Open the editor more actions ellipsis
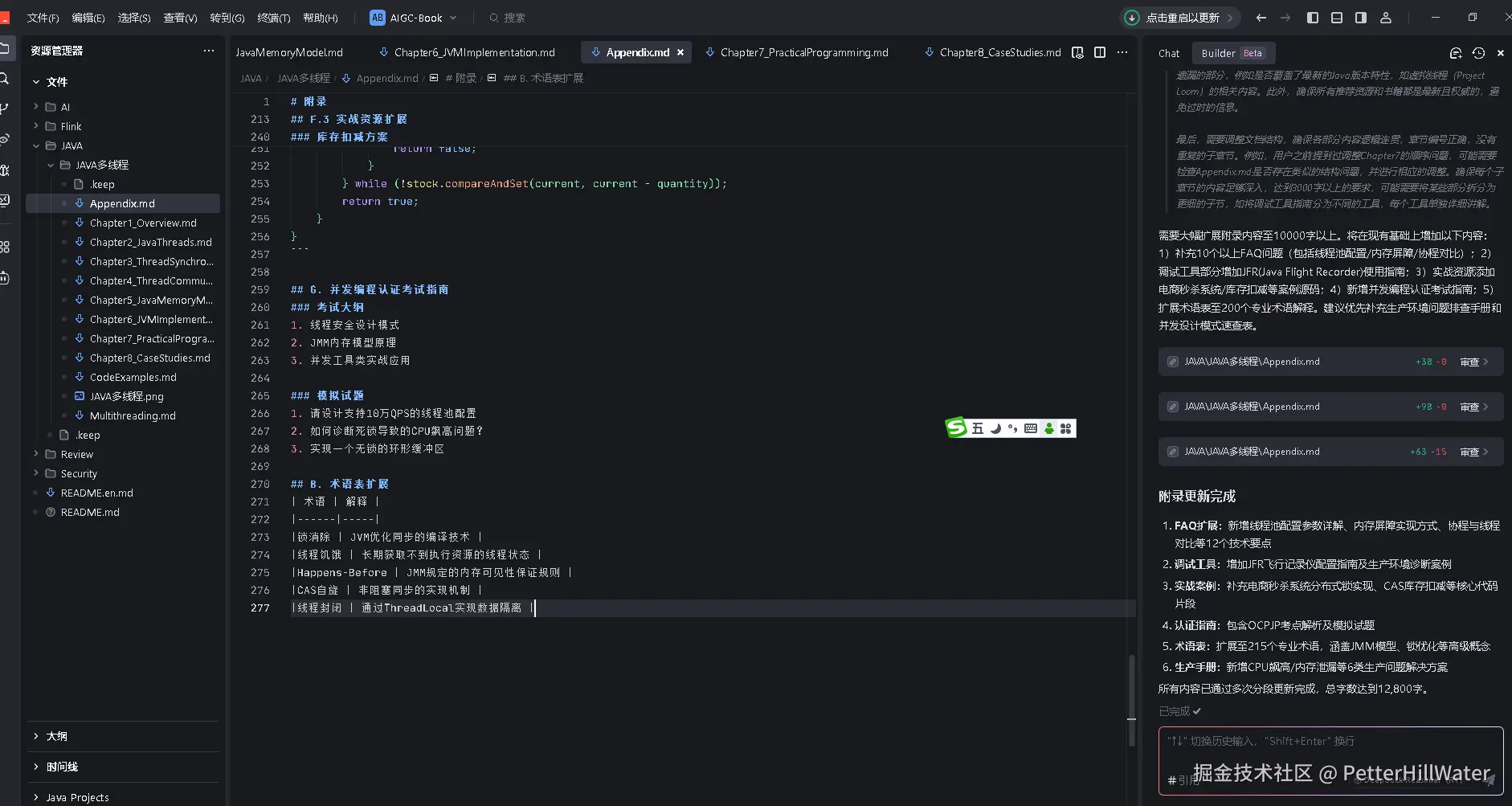 1122,52
